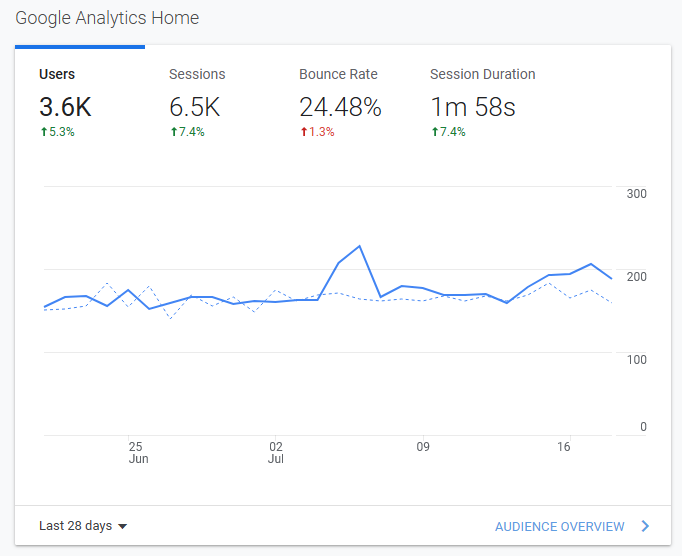
Task: Select the Users metric tab
Action: coord(80,102)
